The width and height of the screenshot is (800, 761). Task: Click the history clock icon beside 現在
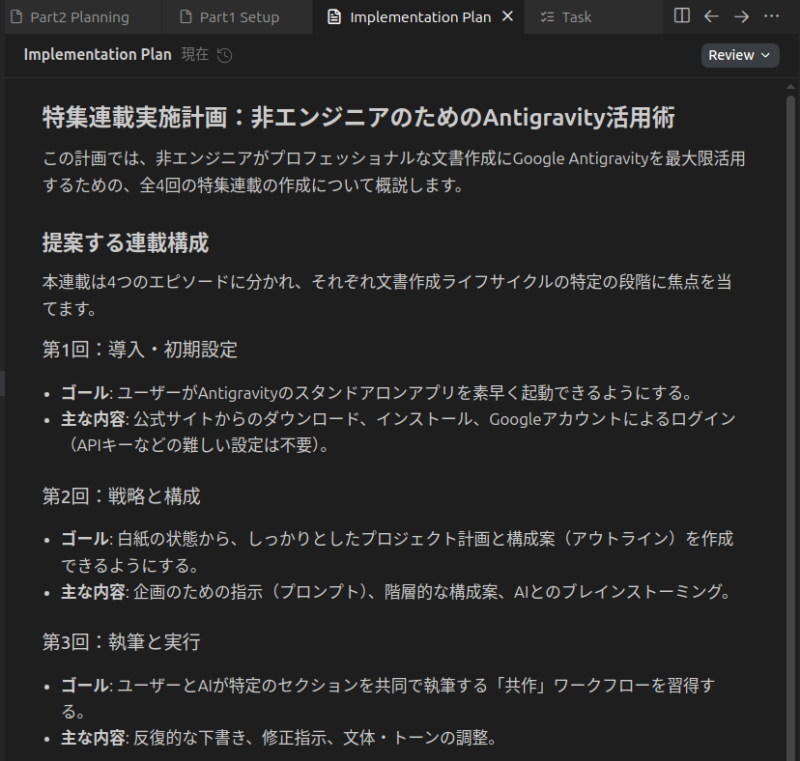pos(225,55)
